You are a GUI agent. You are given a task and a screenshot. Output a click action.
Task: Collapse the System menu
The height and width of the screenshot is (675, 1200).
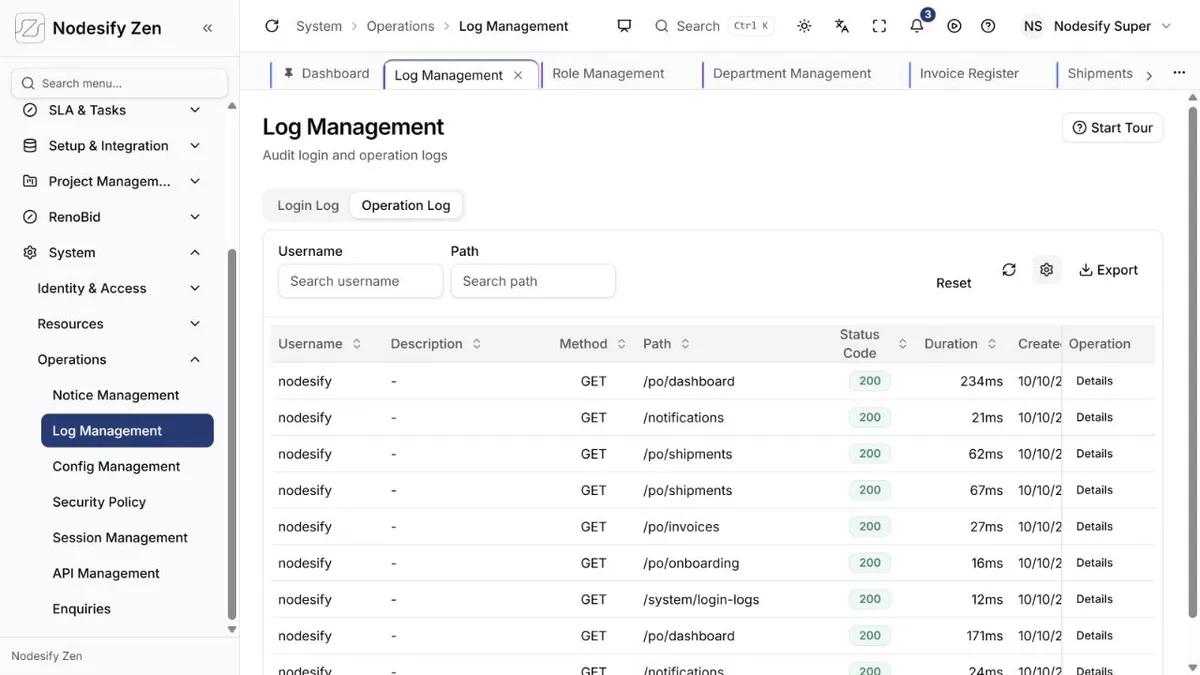click(x=195, y=253)
